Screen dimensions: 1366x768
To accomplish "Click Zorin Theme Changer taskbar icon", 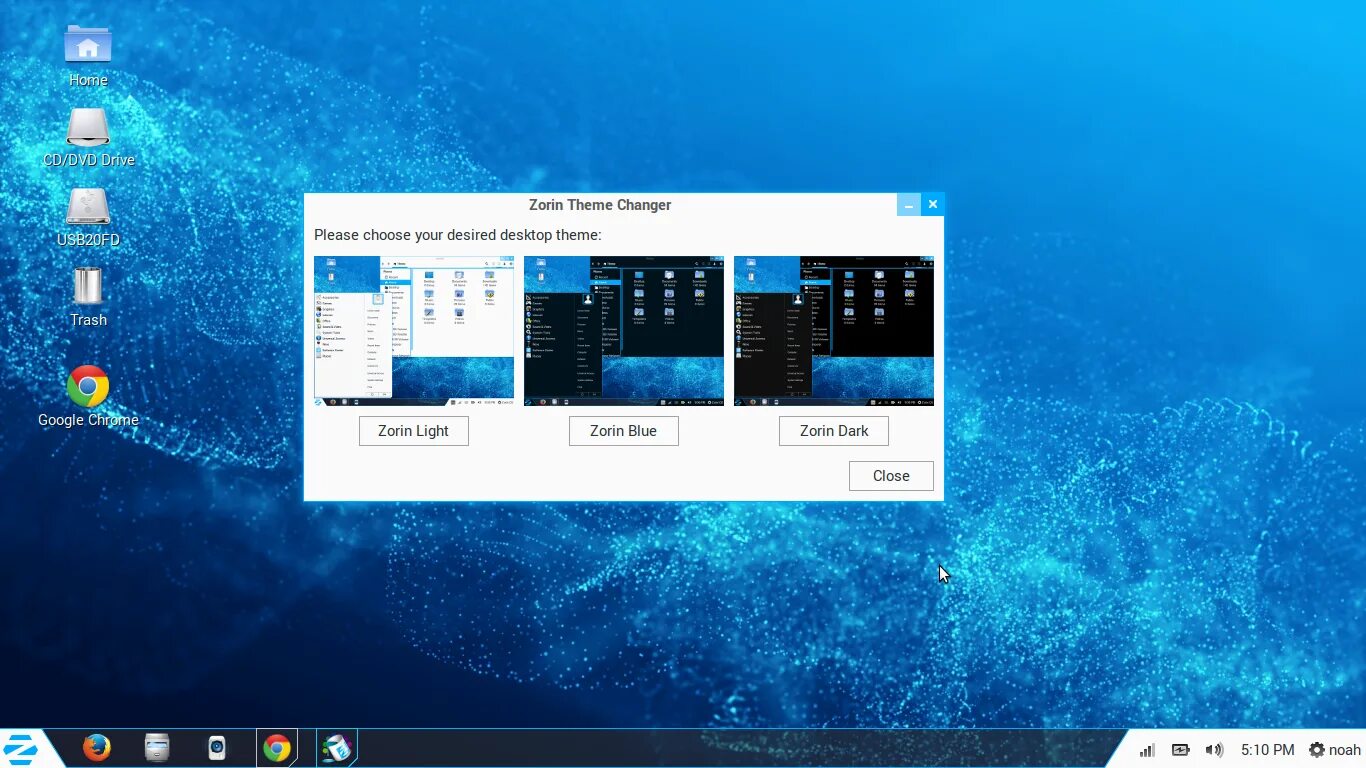I will (x=337, y=748).
